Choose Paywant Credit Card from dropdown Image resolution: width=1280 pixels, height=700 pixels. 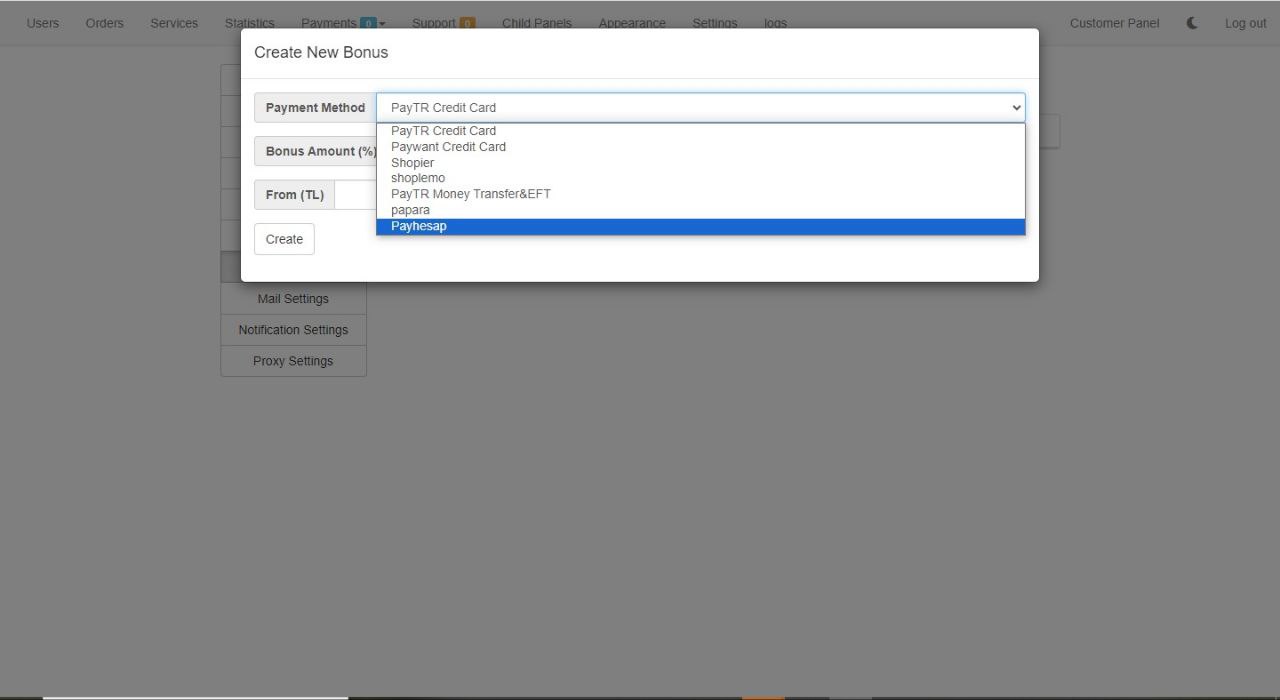[448, 147]
